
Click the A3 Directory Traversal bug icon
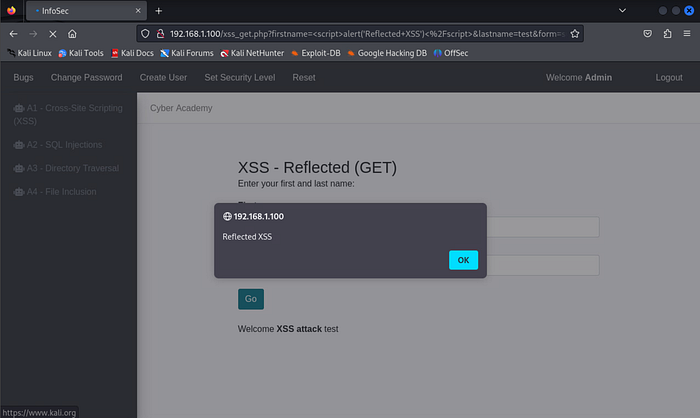coord(19,169)
